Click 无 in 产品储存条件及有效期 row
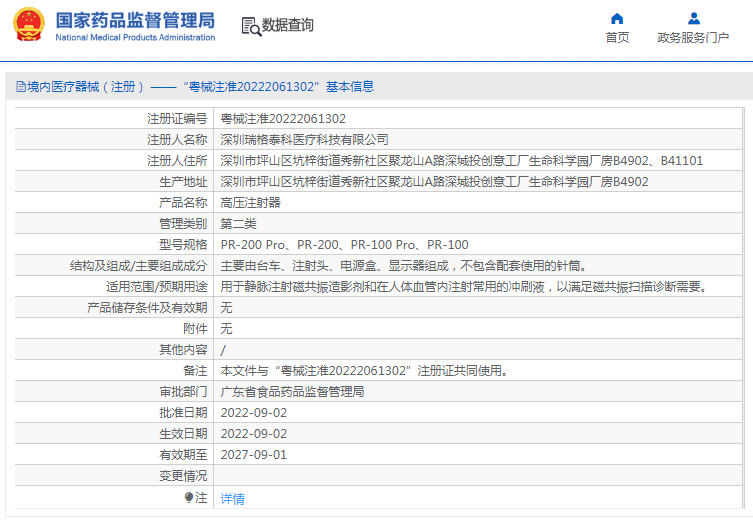This screenshot has height=523, width=753. click(226, 308)
